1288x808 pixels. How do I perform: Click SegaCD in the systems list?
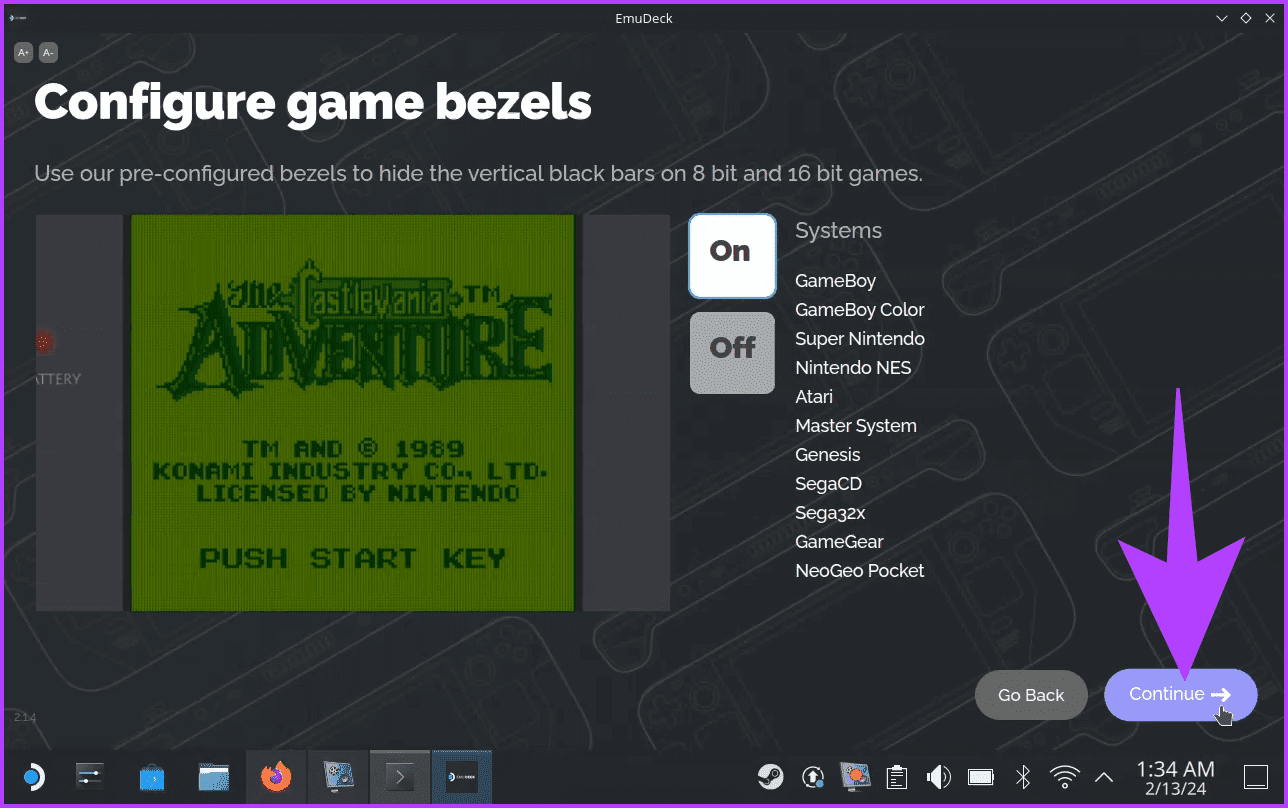828,484
